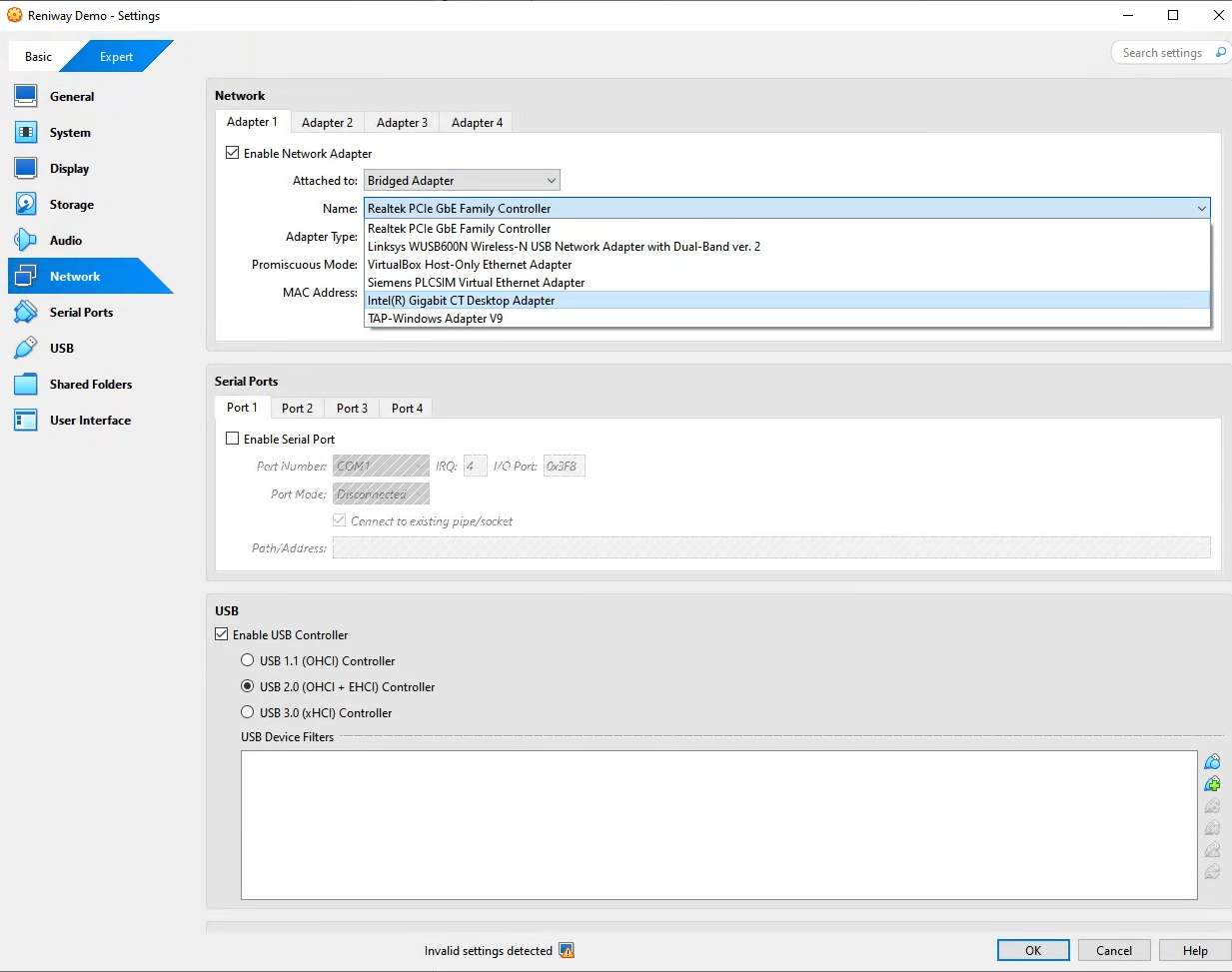Open the Port Mode dropdown
Image resolution: width=1232 pixels, height=972 pixels.
[x=381, y=494]
